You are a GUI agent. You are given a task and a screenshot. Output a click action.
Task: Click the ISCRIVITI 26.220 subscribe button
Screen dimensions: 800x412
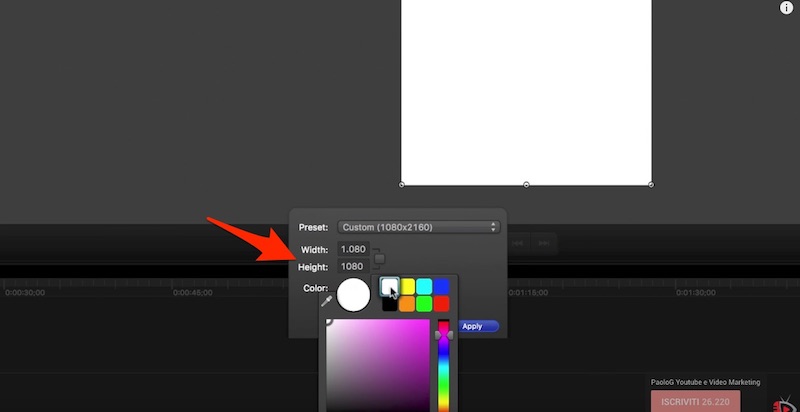point(695,401)
